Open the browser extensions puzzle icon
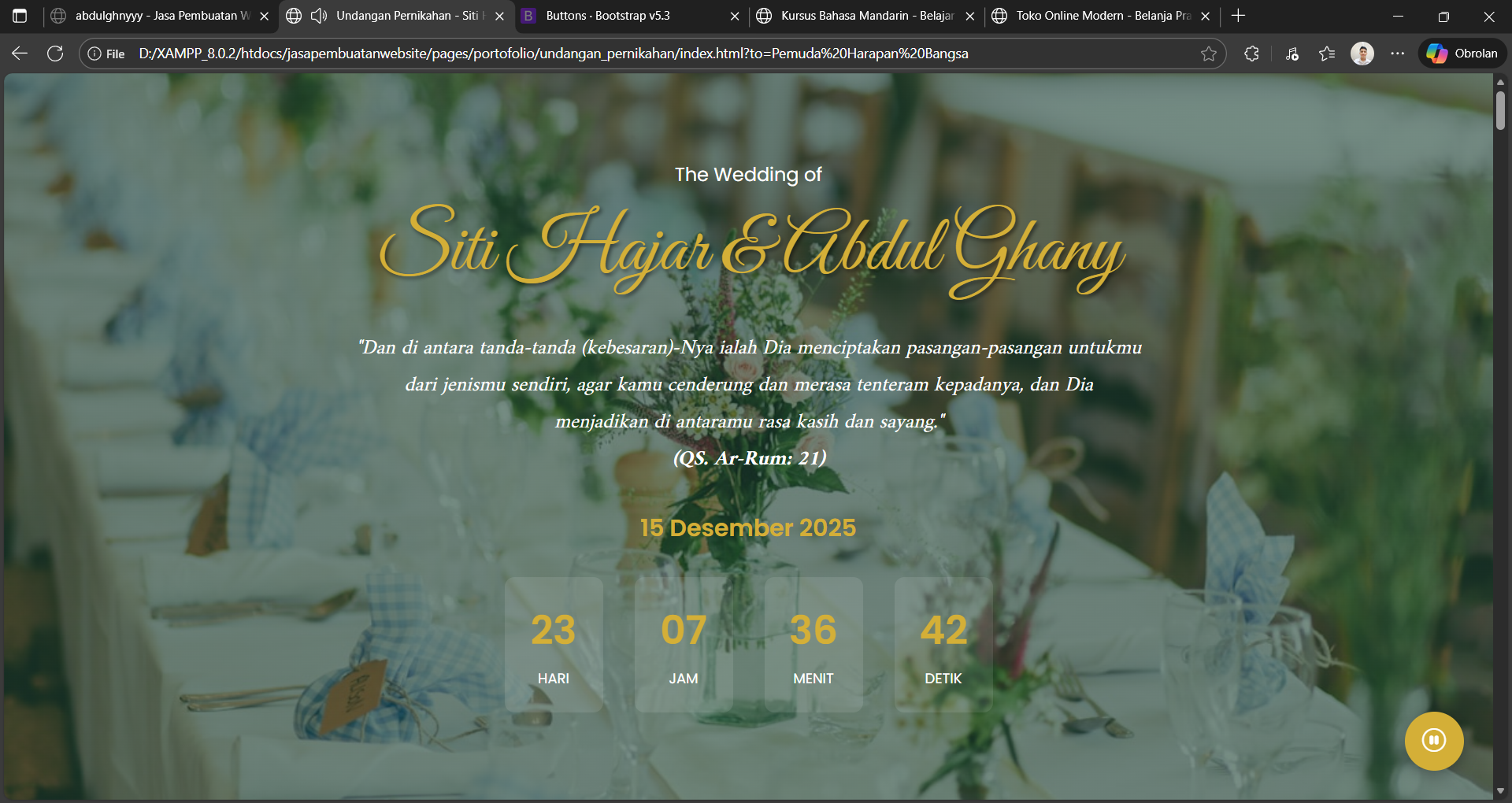The height and width of the screenshot is (803, 1512). pos(1251,54)
